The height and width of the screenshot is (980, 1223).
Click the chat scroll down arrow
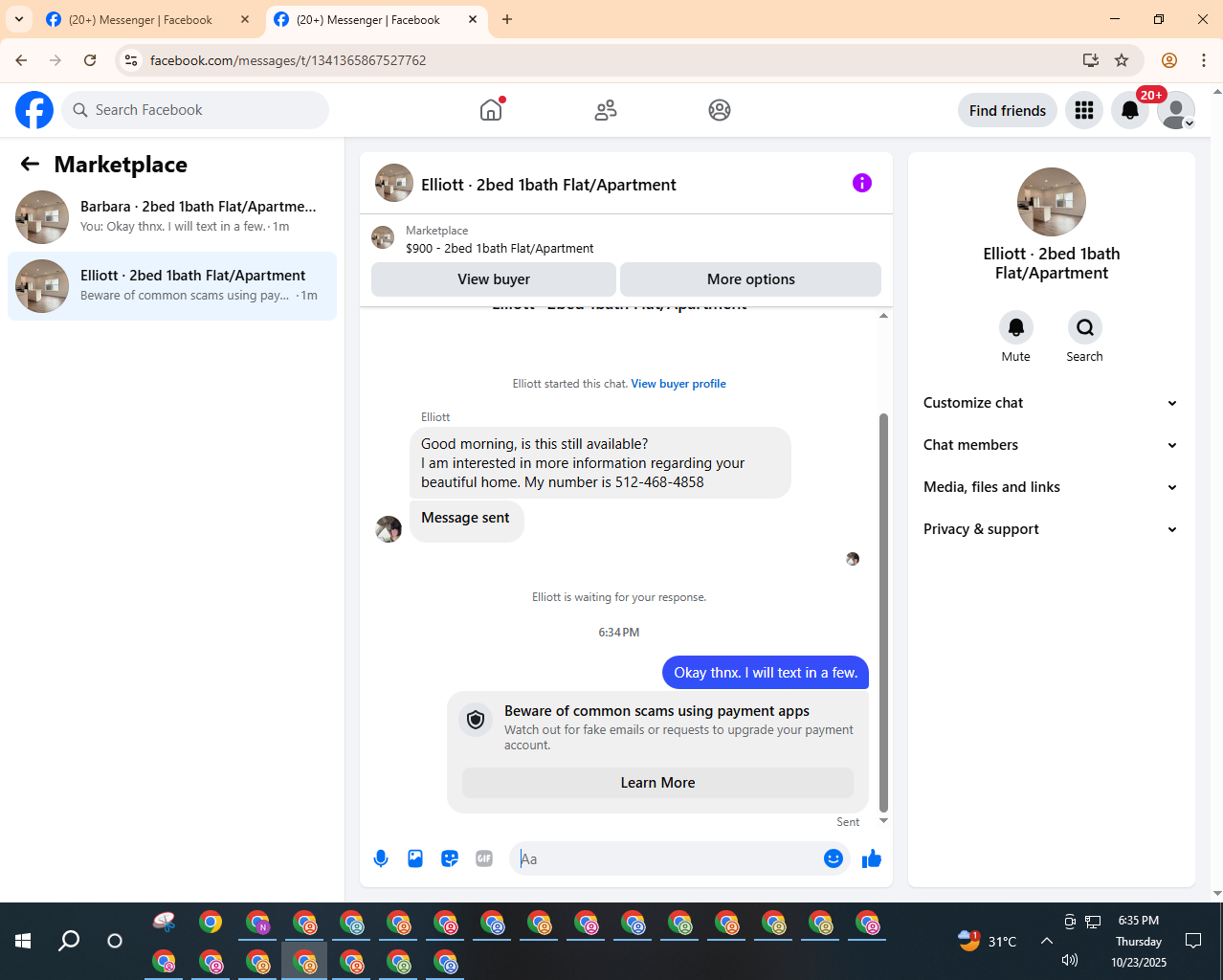[x=883, y=821]
